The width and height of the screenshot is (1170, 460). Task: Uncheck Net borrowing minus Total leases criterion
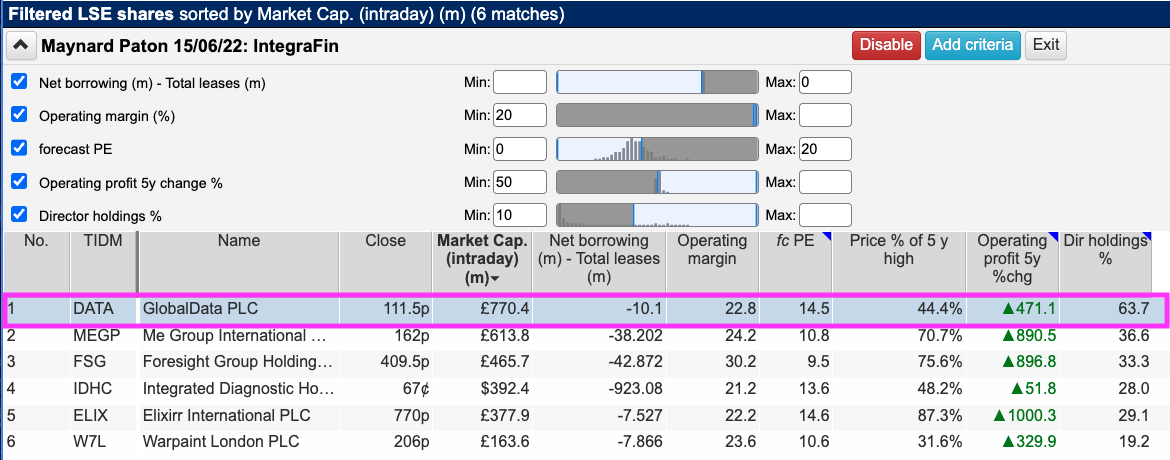tap(19, 82)
